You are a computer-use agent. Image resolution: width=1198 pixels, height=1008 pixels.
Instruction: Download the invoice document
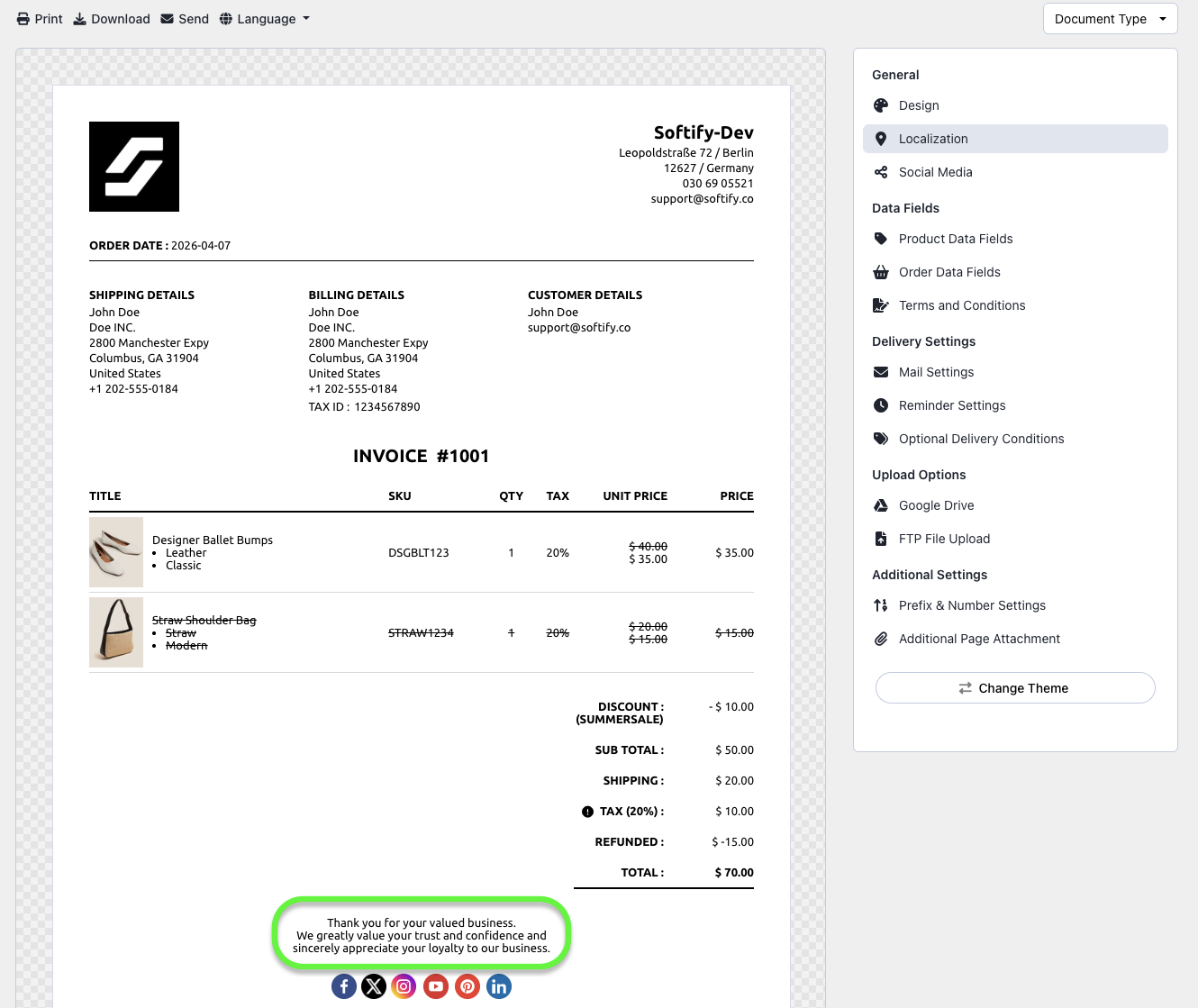[112, 19]
